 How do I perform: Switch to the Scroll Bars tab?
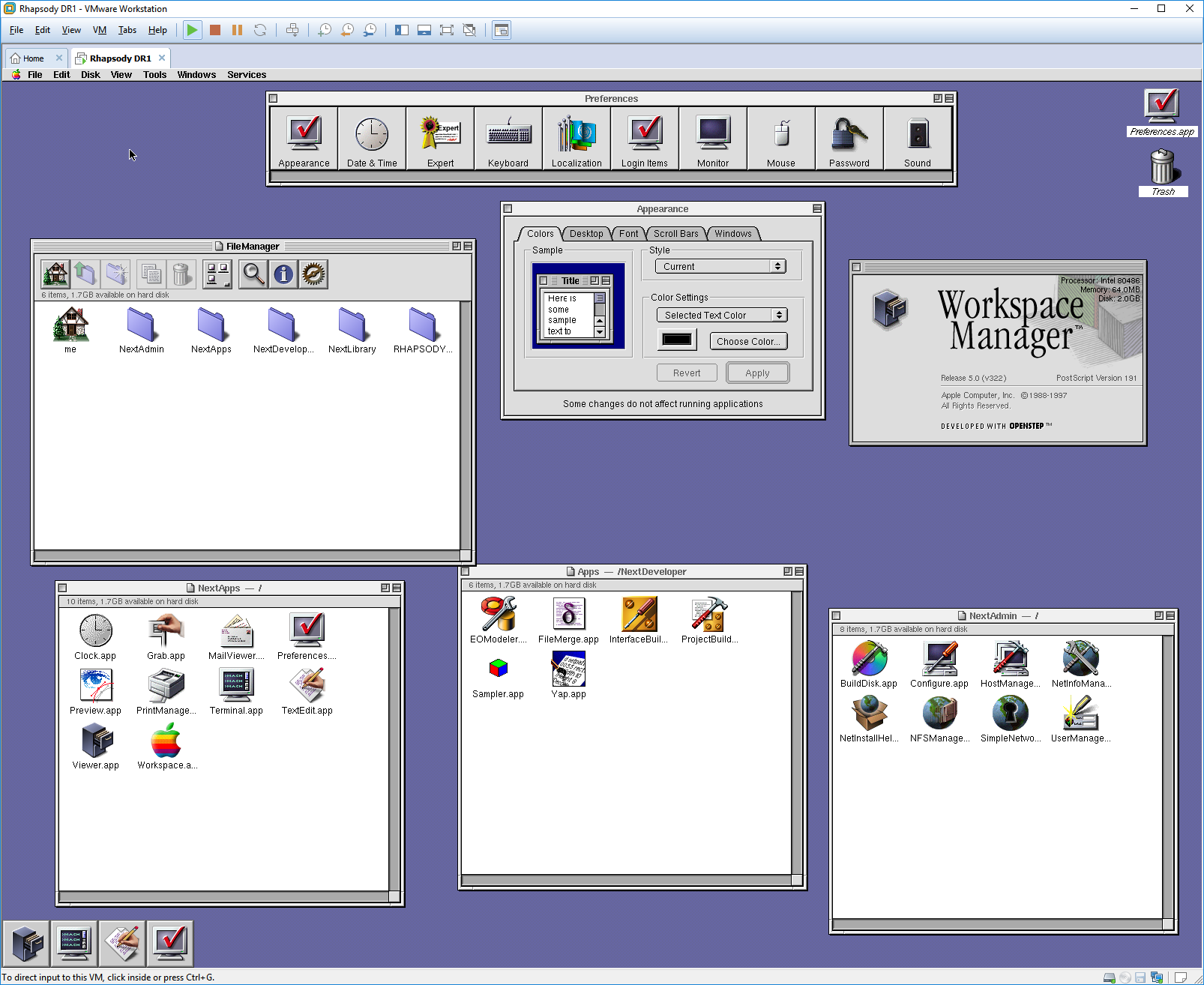coord(675,234)
